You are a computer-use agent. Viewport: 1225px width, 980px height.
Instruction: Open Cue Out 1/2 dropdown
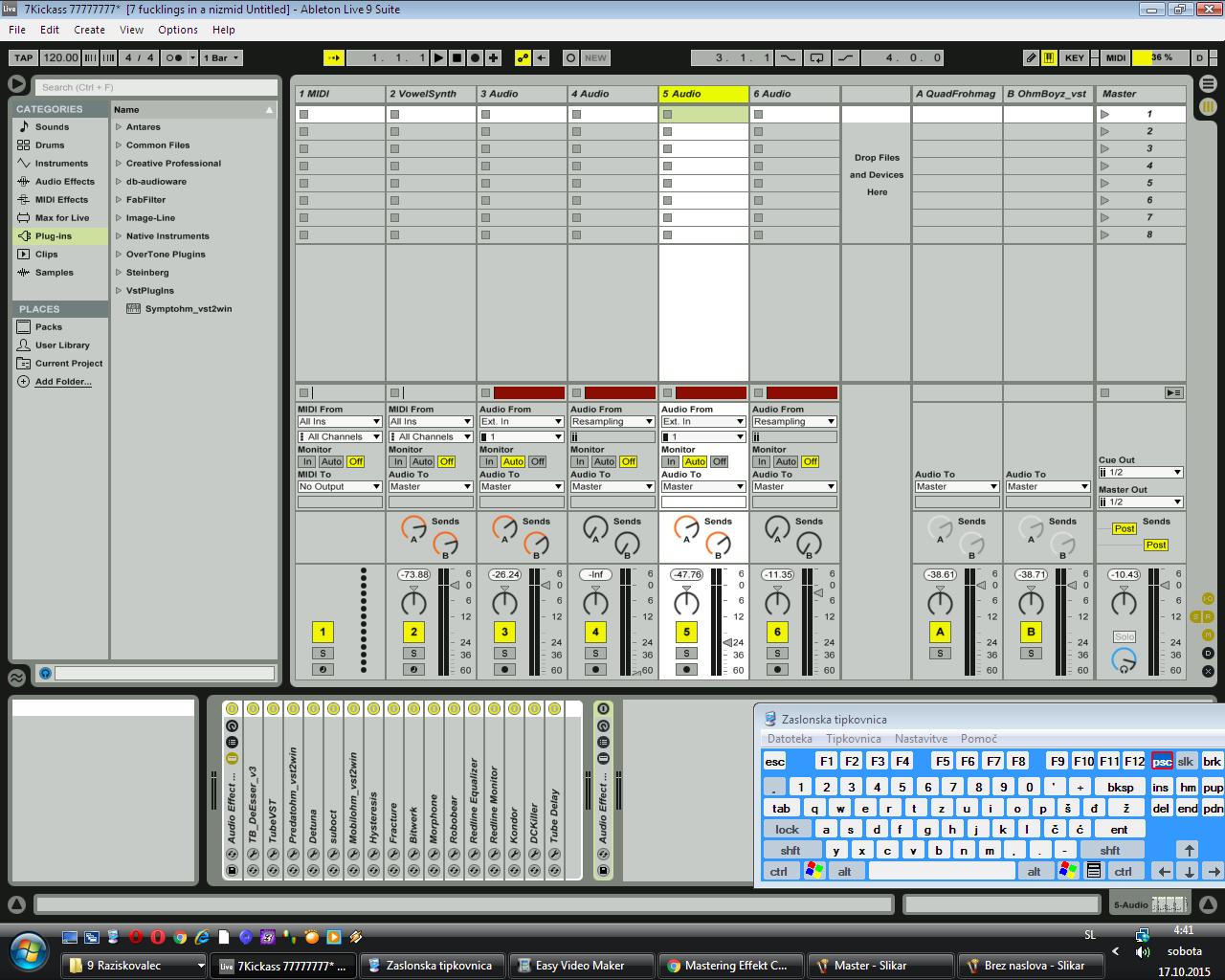tap(1141, 472)
